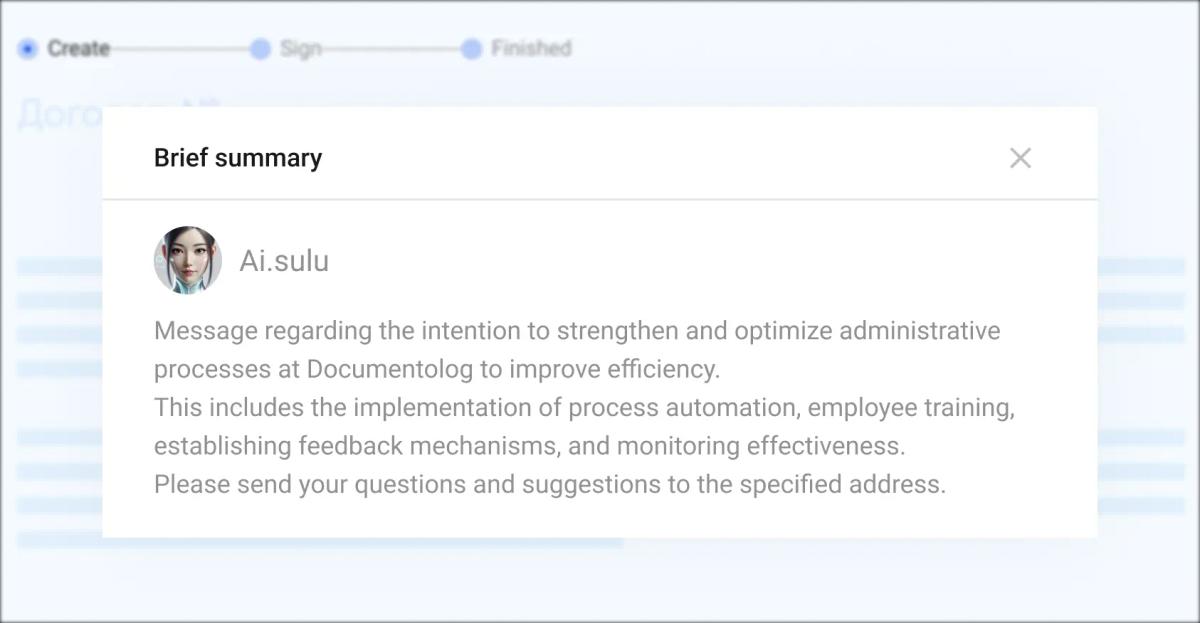Click progress line between Create and Sign
Screen dimensions: 1200x623
coord(180,49)
